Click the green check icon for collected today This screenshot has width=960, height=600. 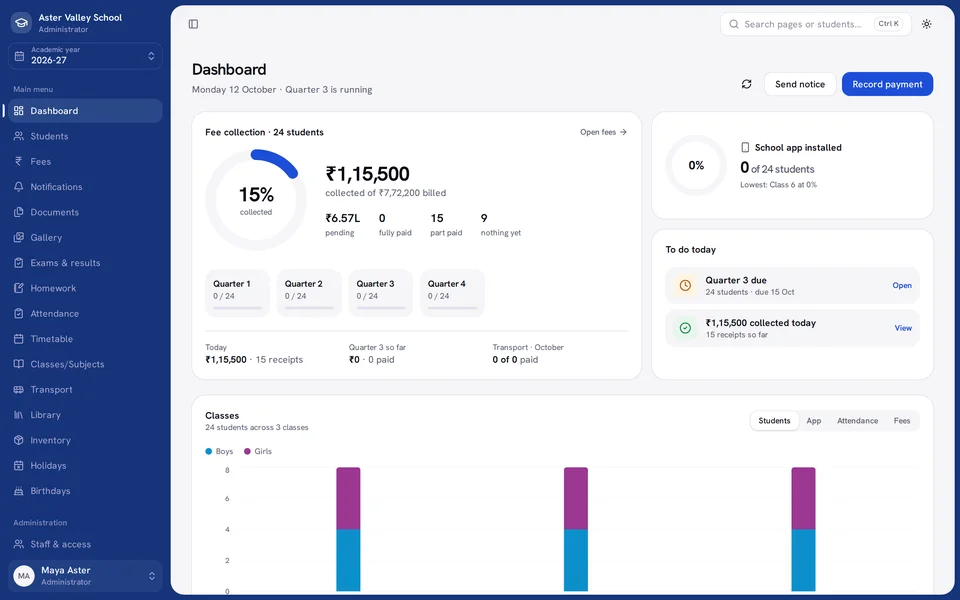[685, 328]
